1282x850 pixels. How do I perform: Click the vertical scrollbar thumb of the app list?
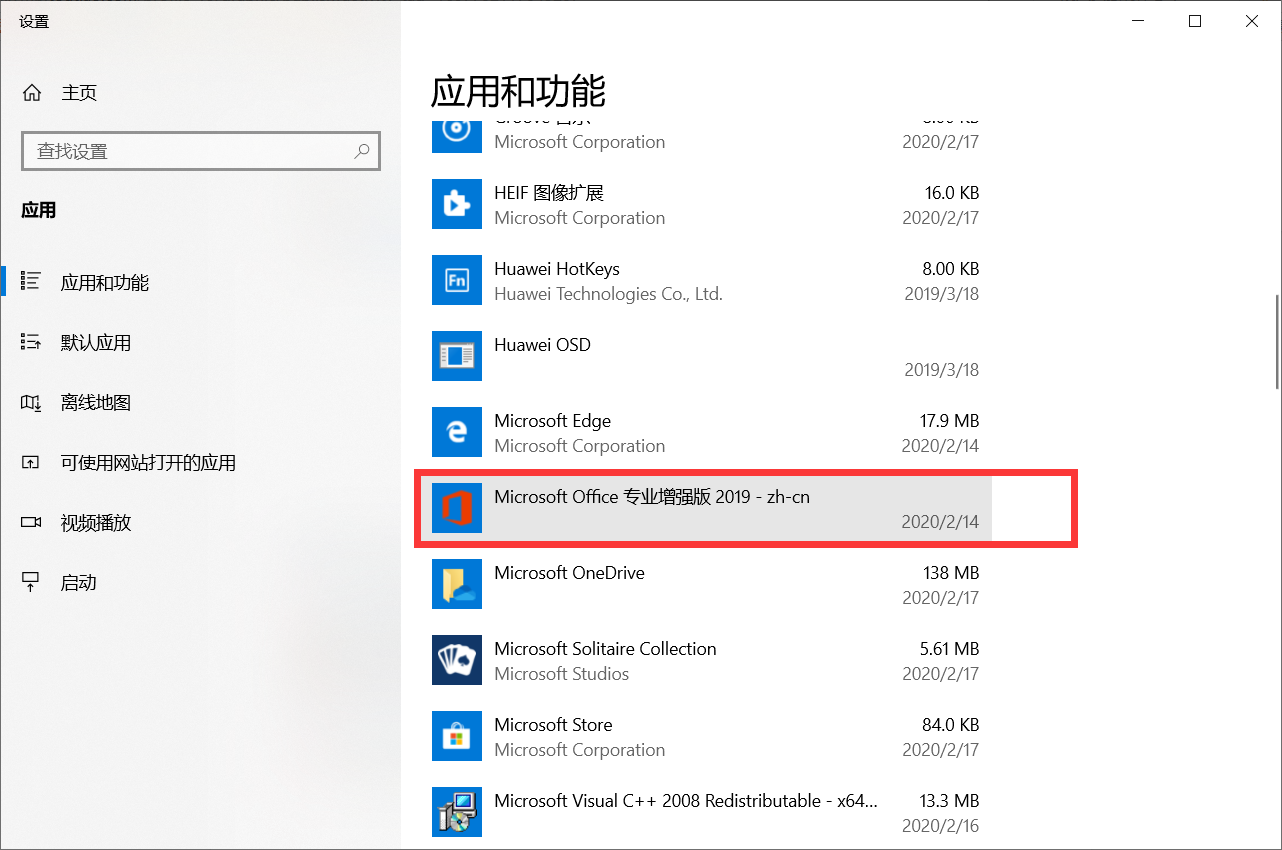pos(1276,342)
